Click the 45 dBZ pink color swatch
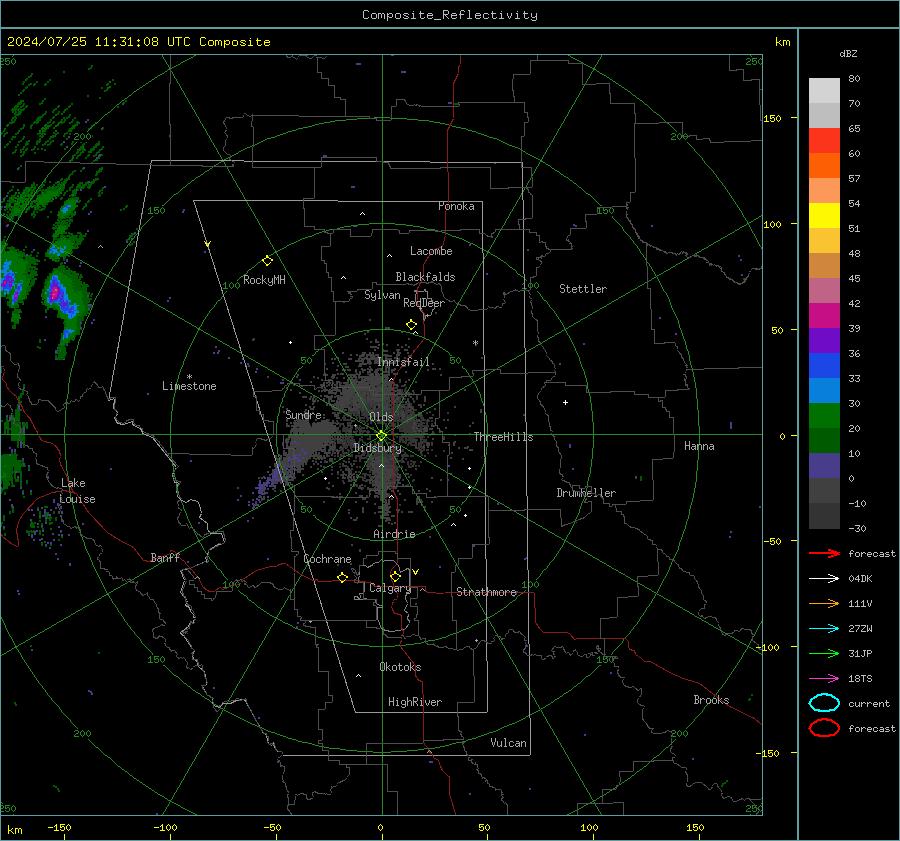Screen dimensions: 900x841 point(824,290)
